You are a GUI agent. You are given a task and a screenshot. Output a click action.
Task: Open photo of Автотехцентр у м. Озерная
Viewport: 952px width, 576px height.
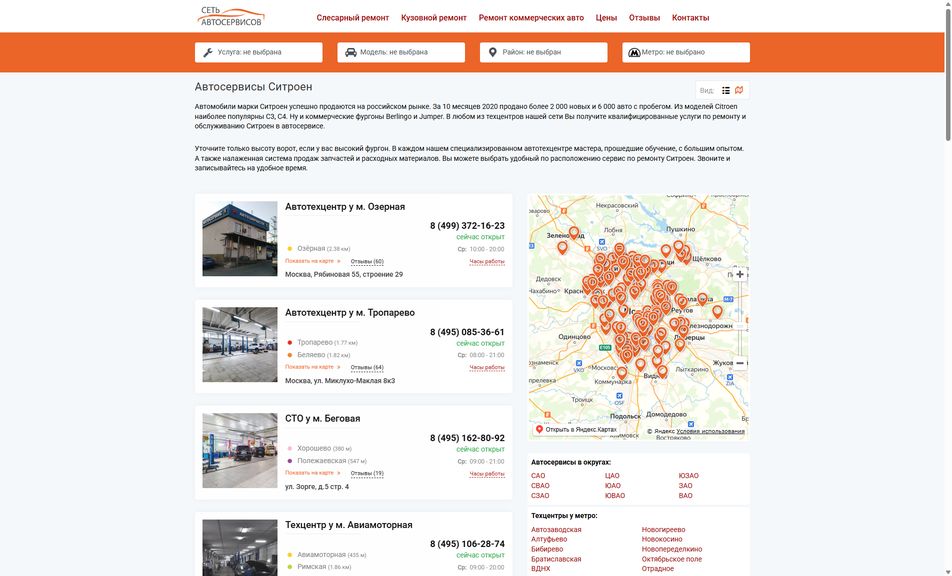pyautogui.click(x=240, y=239)
